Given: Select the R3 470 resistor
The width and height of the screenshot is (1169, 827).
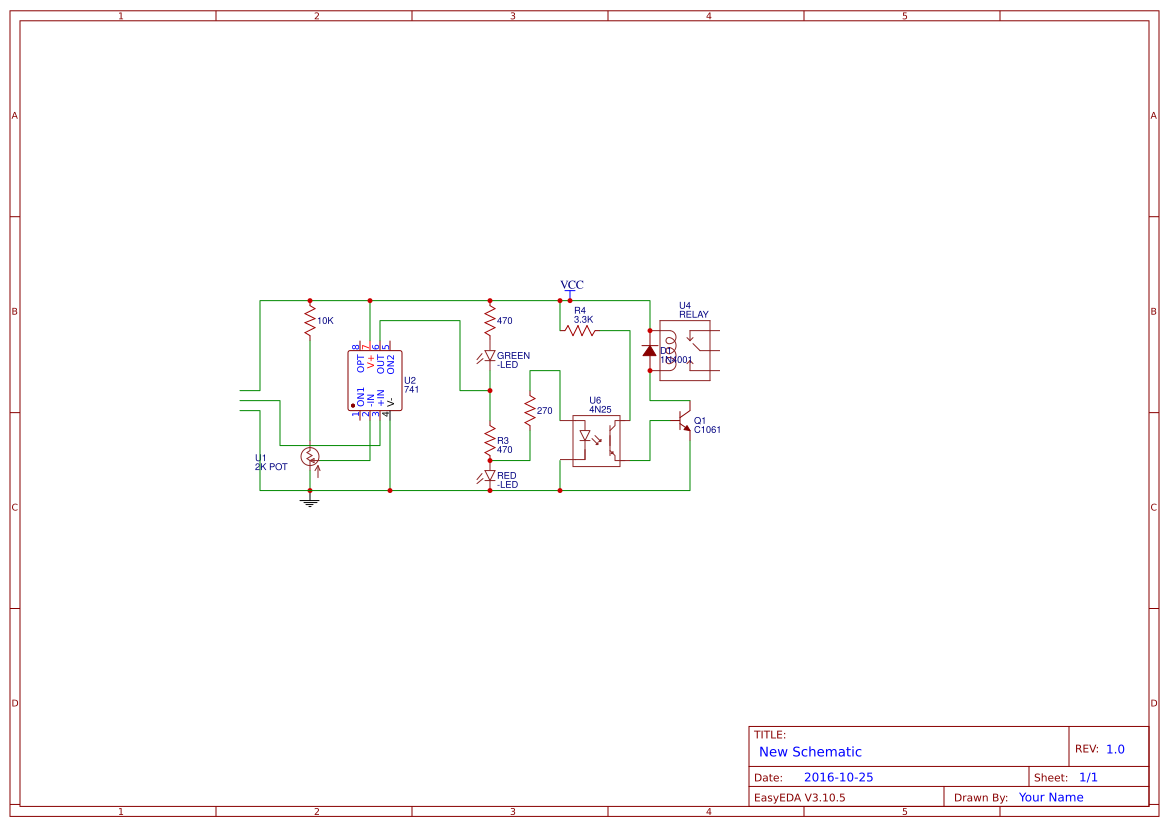Looking at the screenshot, I should [x=489, y=440].
